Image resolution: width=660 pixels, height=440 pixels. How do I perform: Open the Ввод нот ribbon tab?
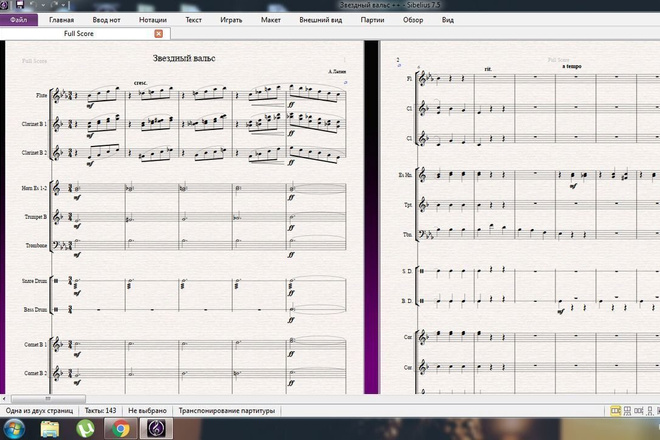coord(106,20)
